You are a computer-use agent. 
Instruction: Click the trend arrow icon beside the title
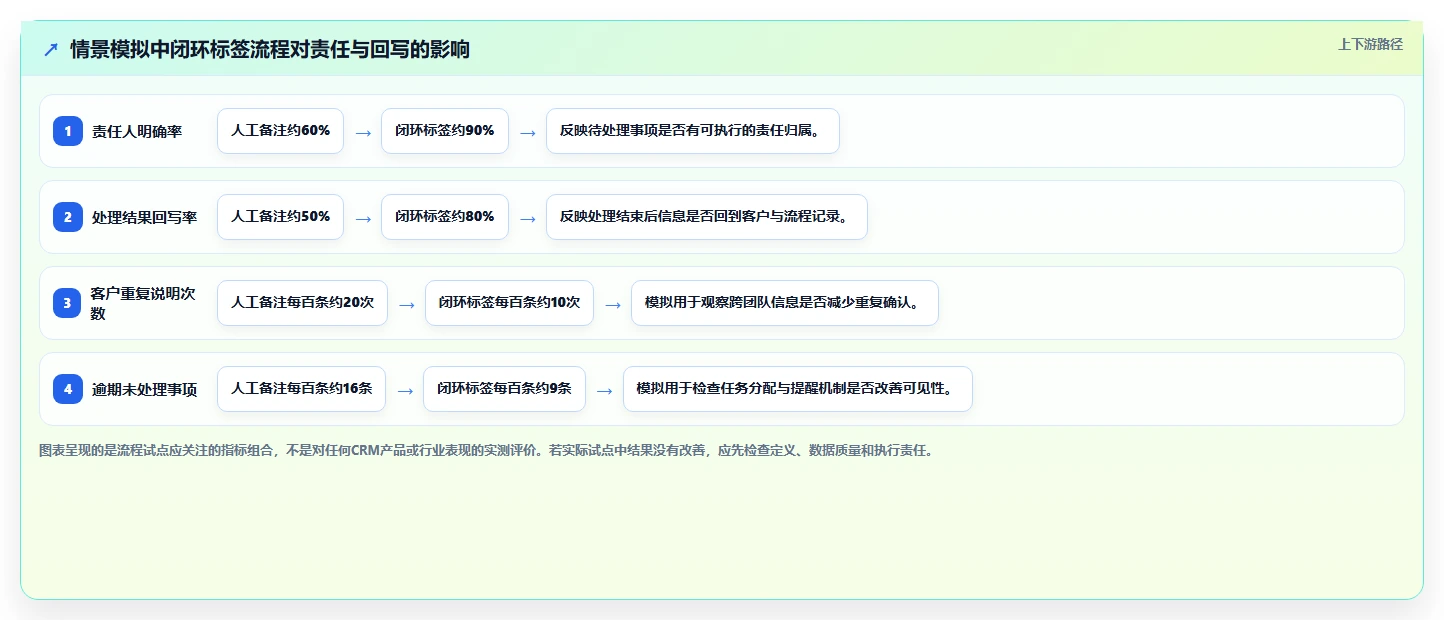coord(51,50)
